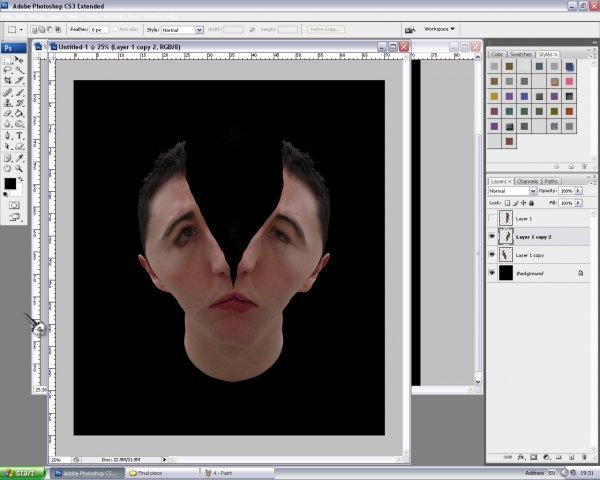Switch to the Channels tab
Image resolution: width=600 pixels, height=480 pixels.
click(527, 181)
